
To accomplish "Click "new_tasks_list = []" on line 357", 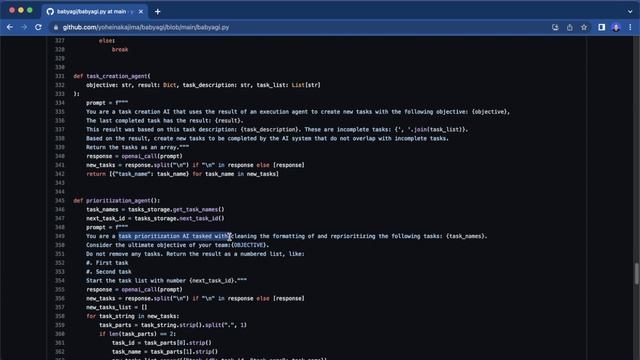I will click(116, 307).
